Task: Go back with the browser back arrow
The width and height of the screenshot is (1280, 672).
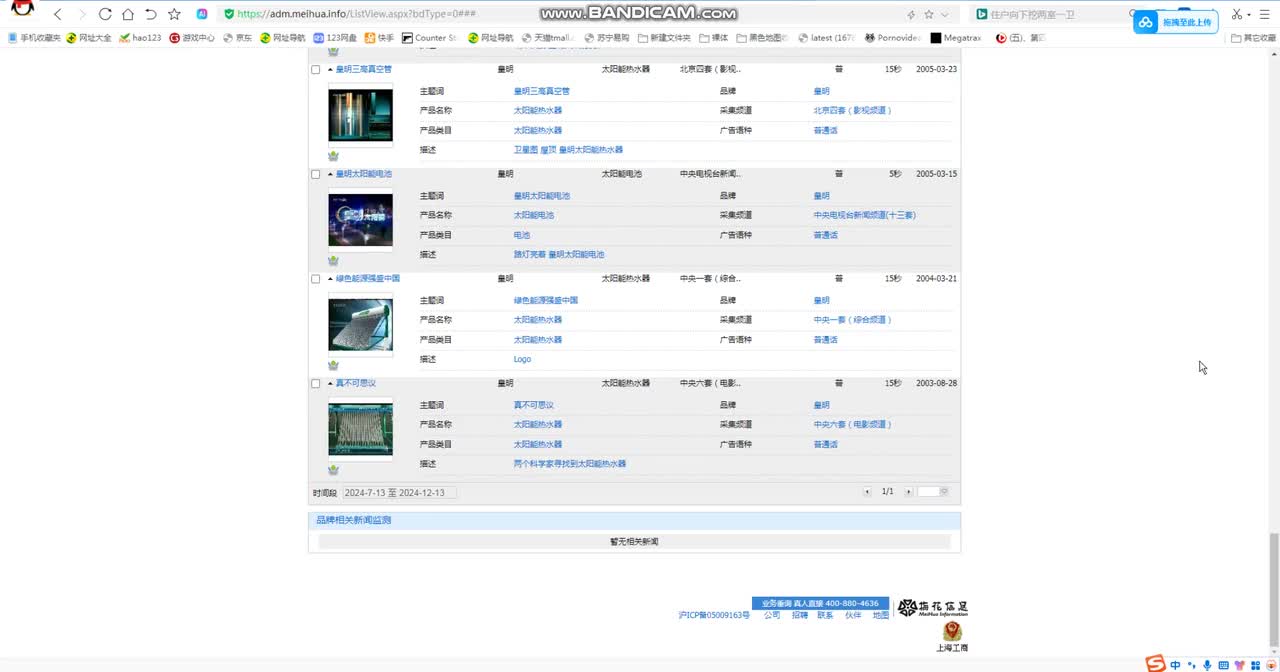Action: [57, 14]
